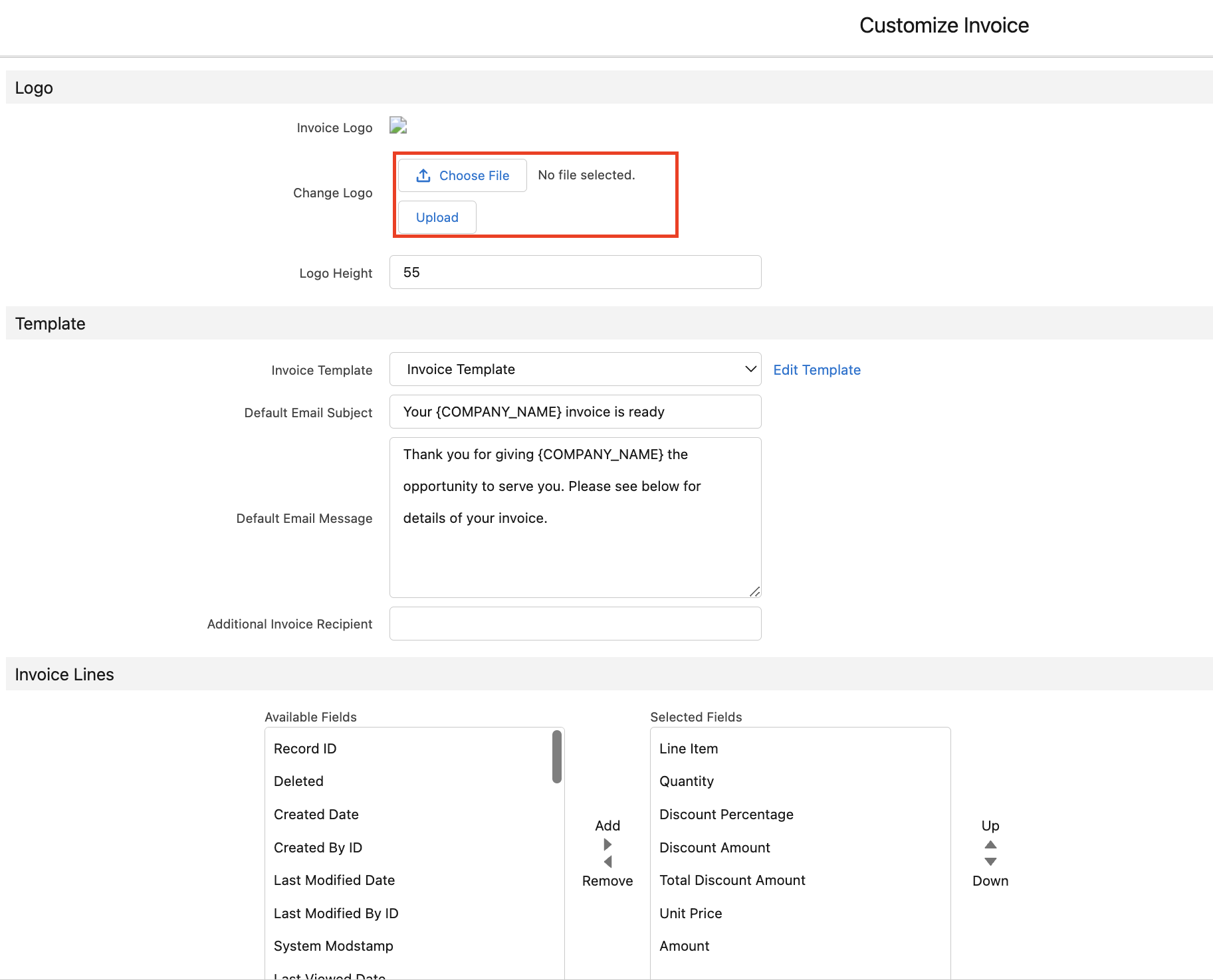Select Last Modified By ID field
Screen dimensions: 1213x980
[x=336, y=914]
